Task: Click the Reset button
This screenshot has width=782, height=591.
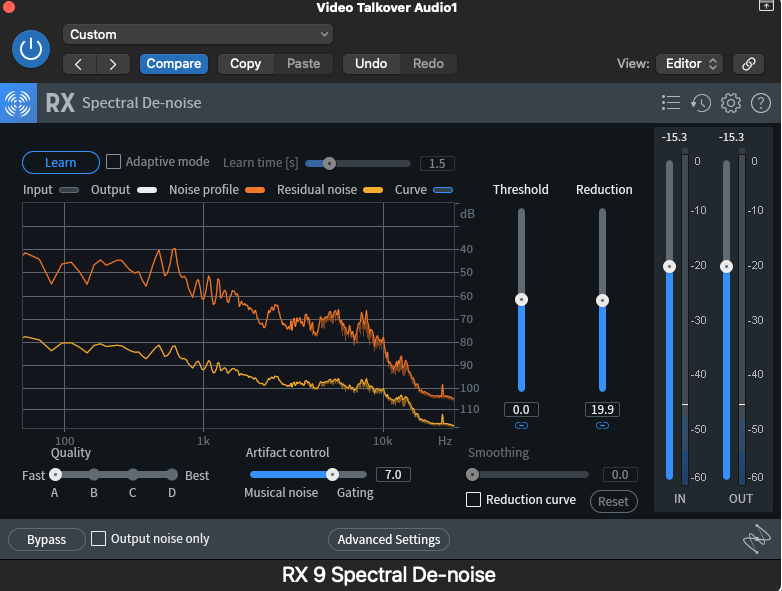Action: click(613, 501)
